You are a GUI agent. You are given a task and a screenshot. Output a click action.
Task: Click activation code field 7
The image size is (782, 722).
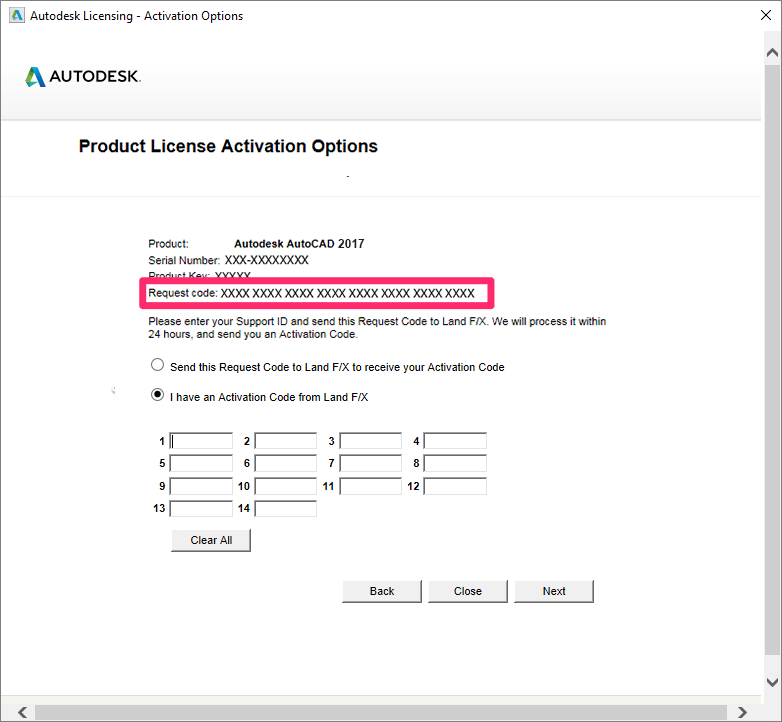371,463
